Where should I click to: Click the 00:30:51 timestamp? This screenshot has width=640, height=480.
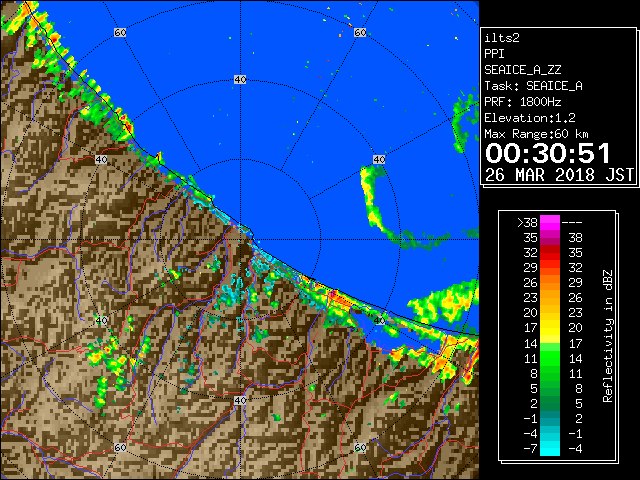548,153
